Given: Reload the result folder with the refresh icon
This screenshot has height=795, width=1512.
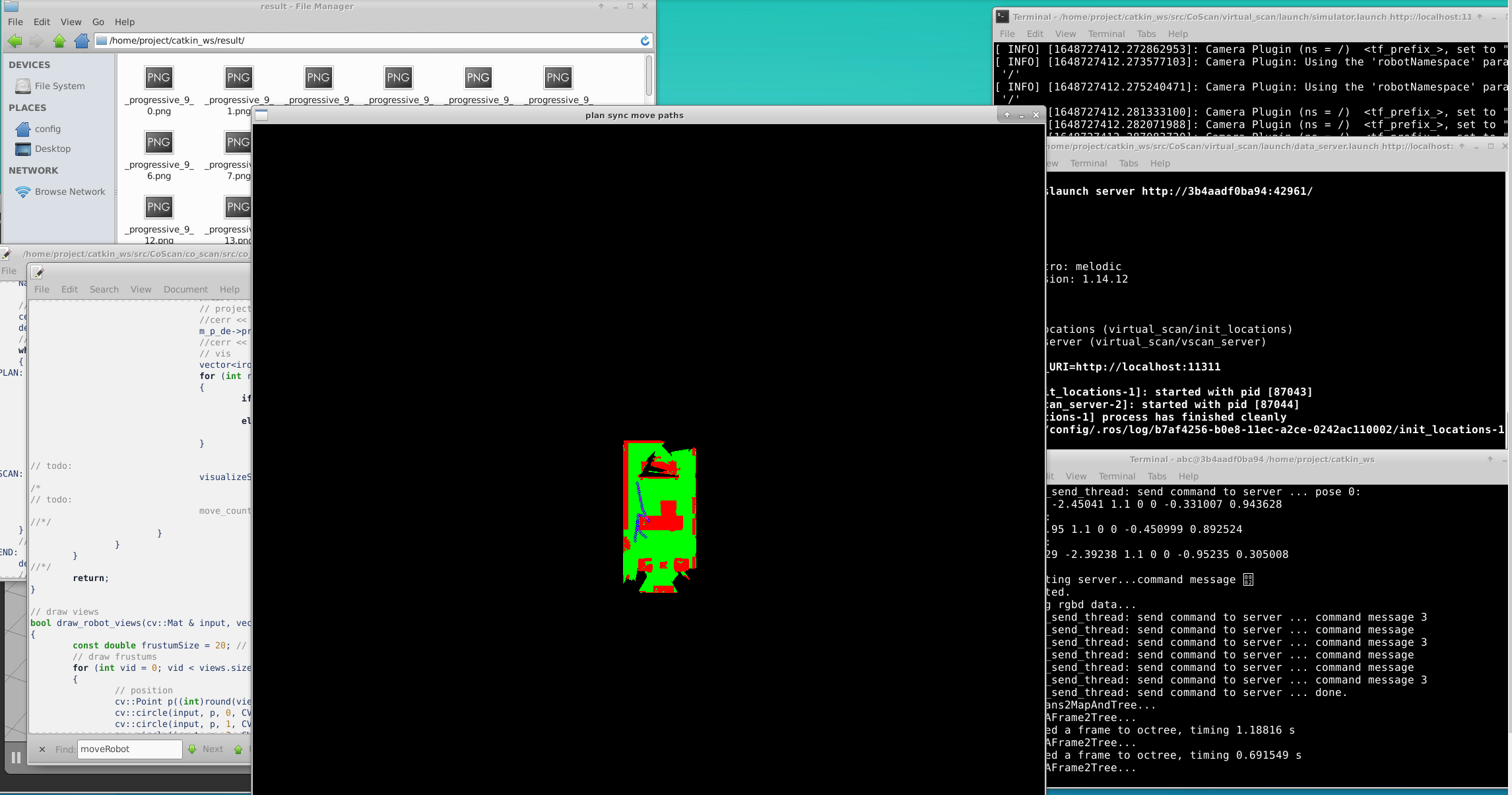Looking at the screenshot, I should coord(645,40).
